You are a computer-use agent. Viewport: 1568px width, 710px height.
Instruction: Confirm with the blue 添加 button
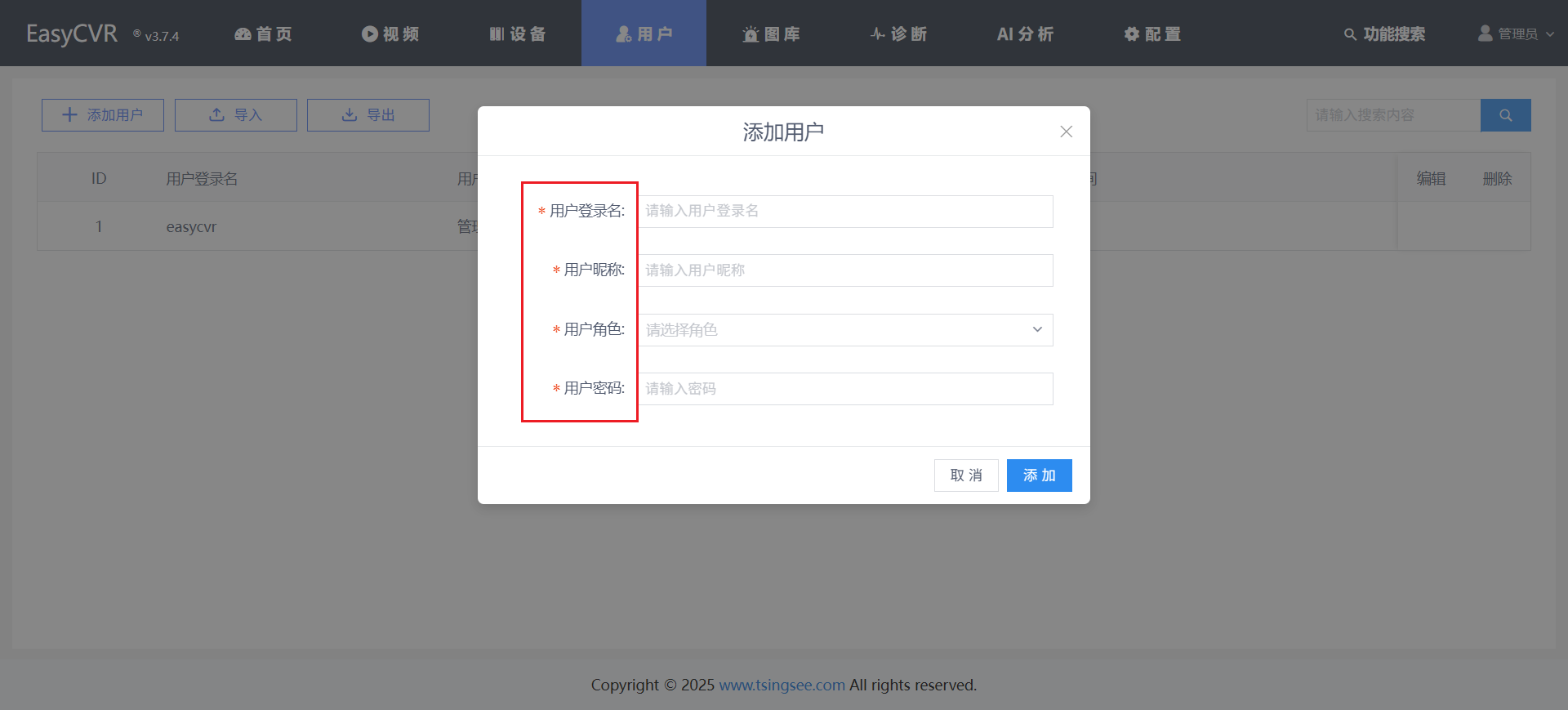click(x=1039, y=476)
